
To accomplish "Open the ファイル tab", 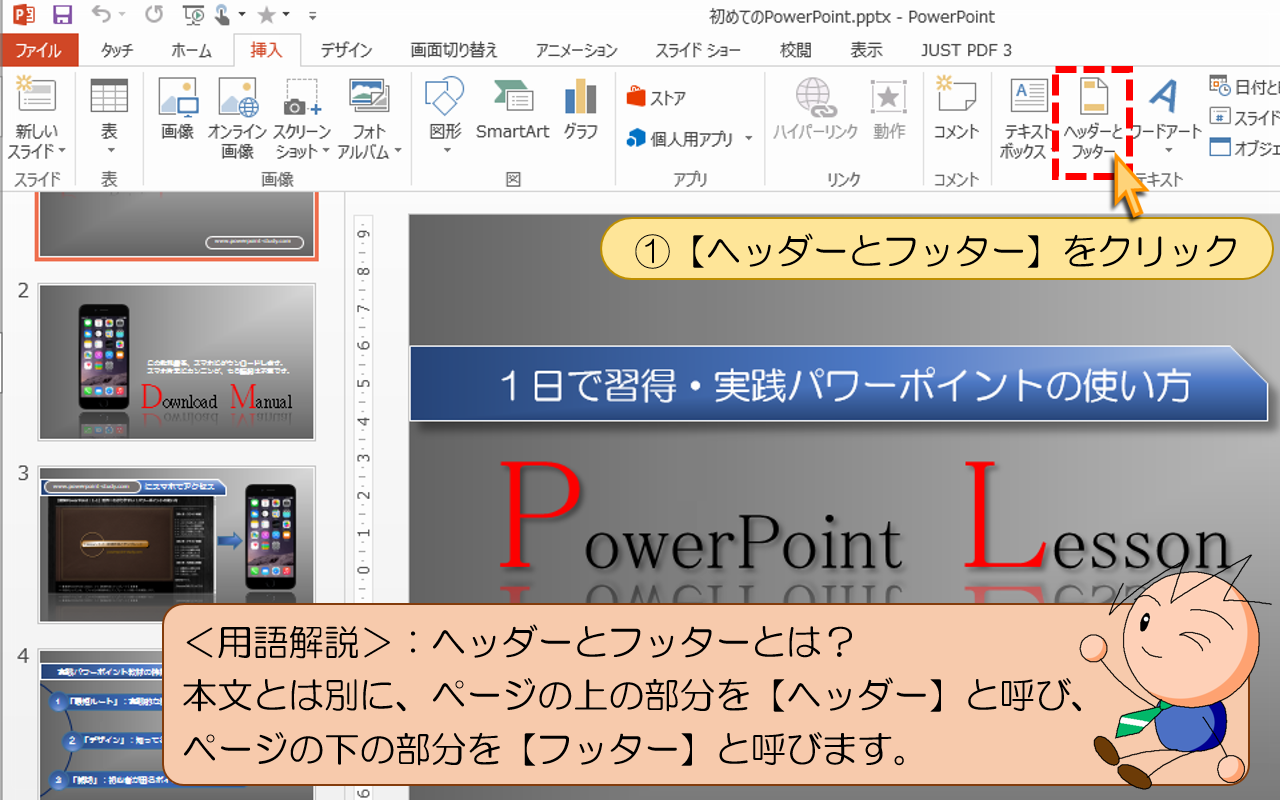I will [38, 50].
